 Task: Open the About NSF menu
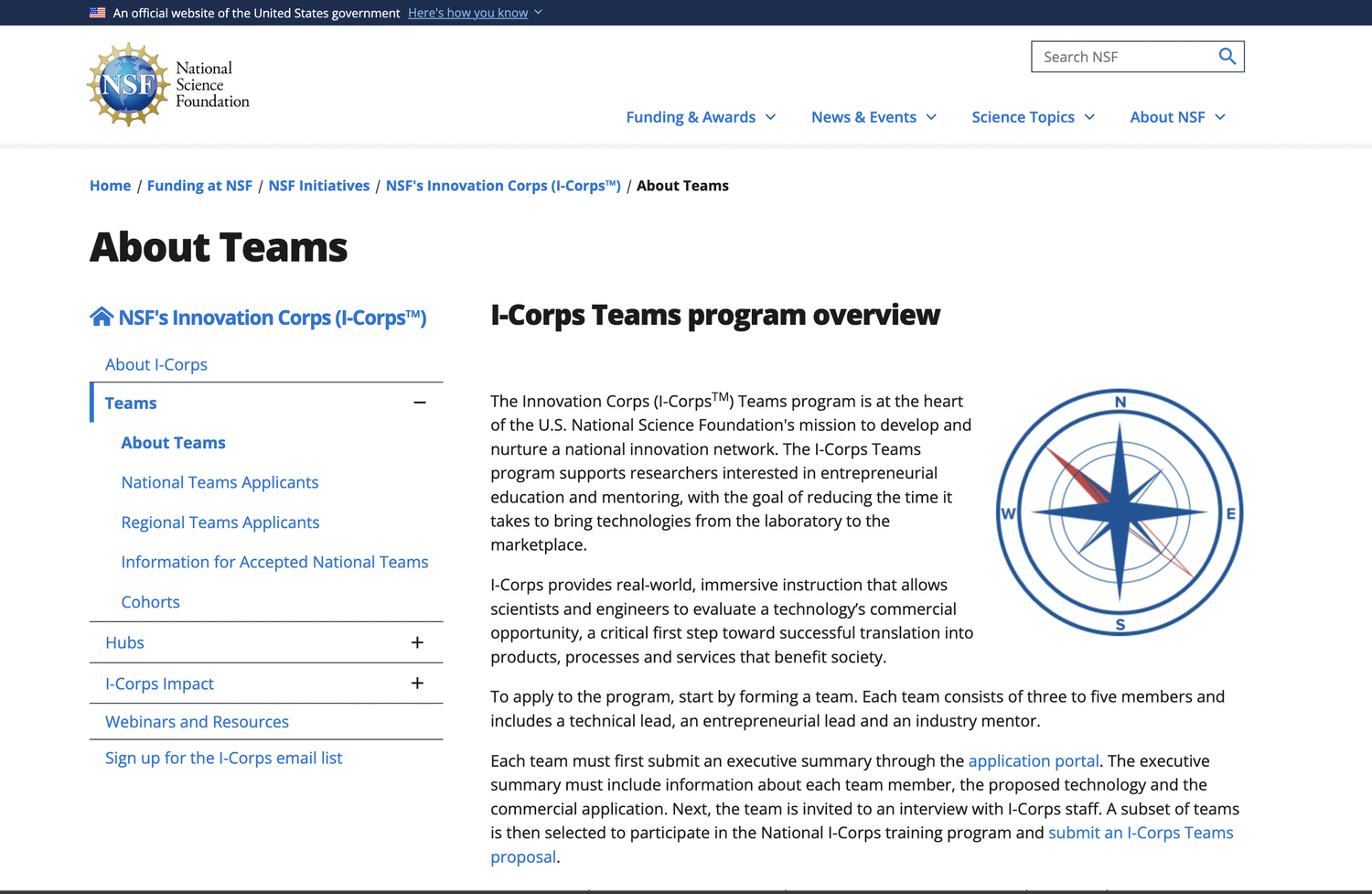[x=1177, y=117]
